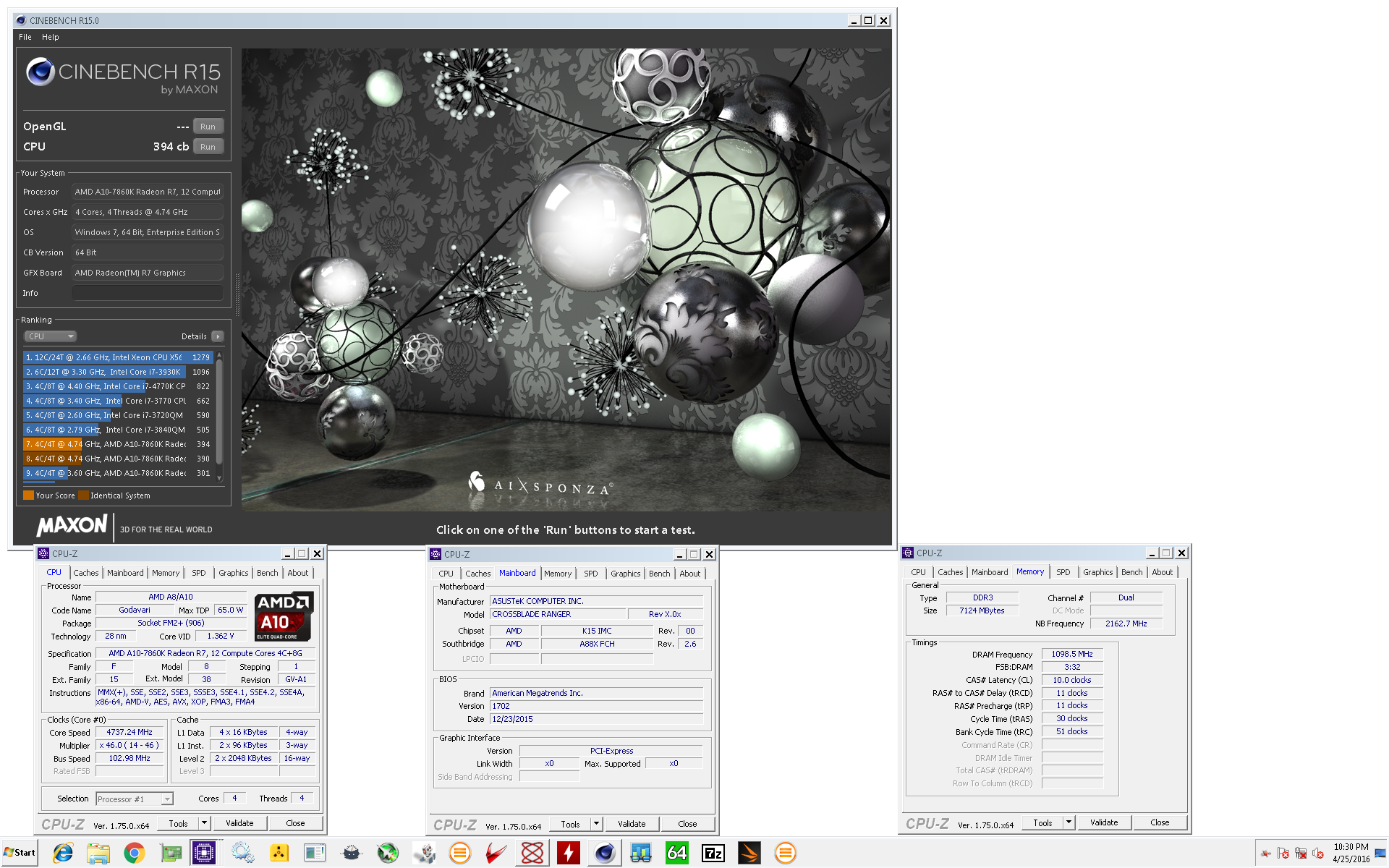Select the Core i7-3930K 1096 ranking row
Image resolution: width=1389 pixels, height=868 pixels.
tap(117, 372)
